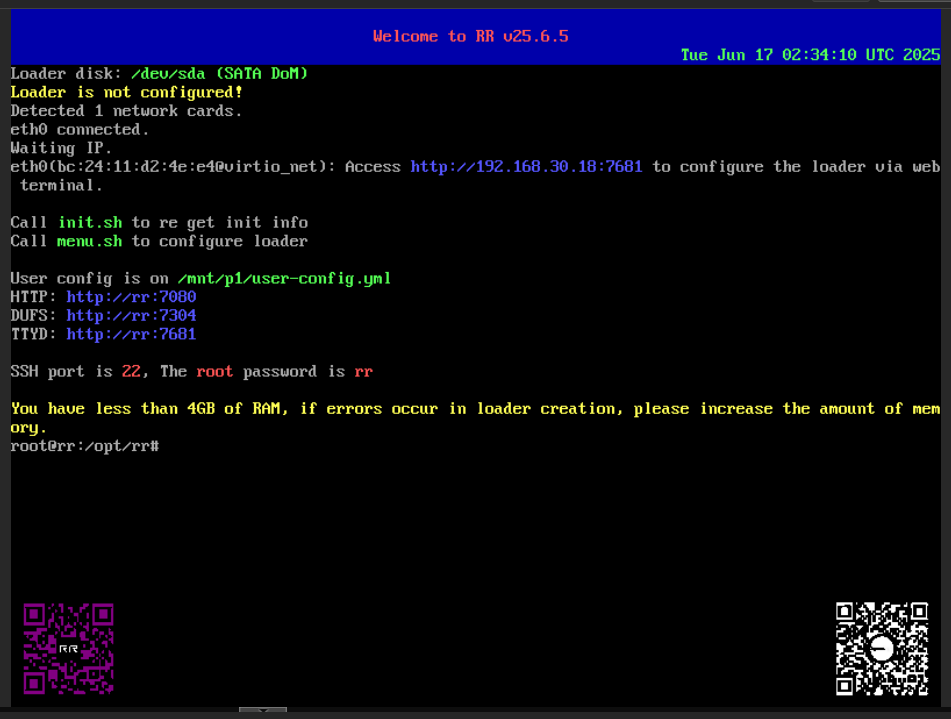Click the purple RR QR code

pyautogui.click(x=68, y=648)
